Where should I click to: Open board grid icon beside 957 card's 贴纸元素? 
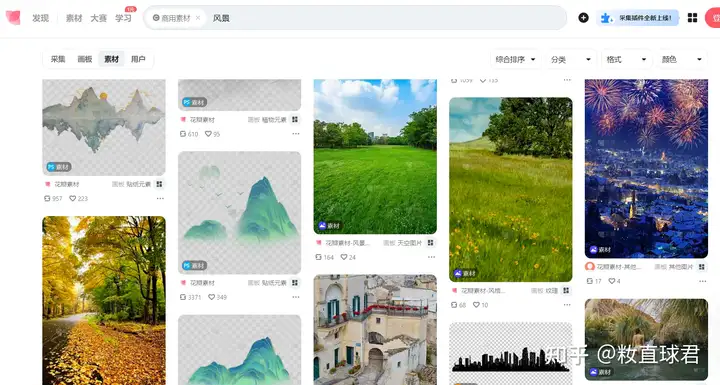pyautogui.click(x=159, y=184)
